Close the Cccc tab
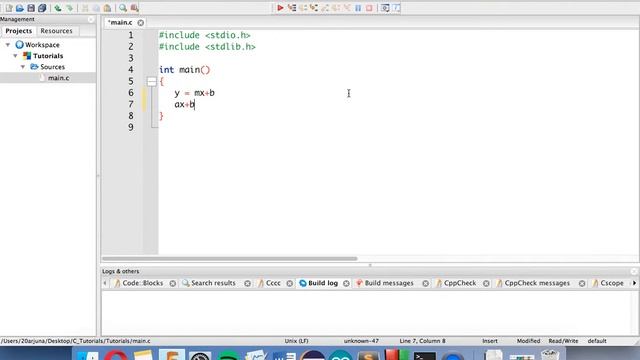This screenshot has height=360, width=640. pyautogui.click(x=289, y=283)
